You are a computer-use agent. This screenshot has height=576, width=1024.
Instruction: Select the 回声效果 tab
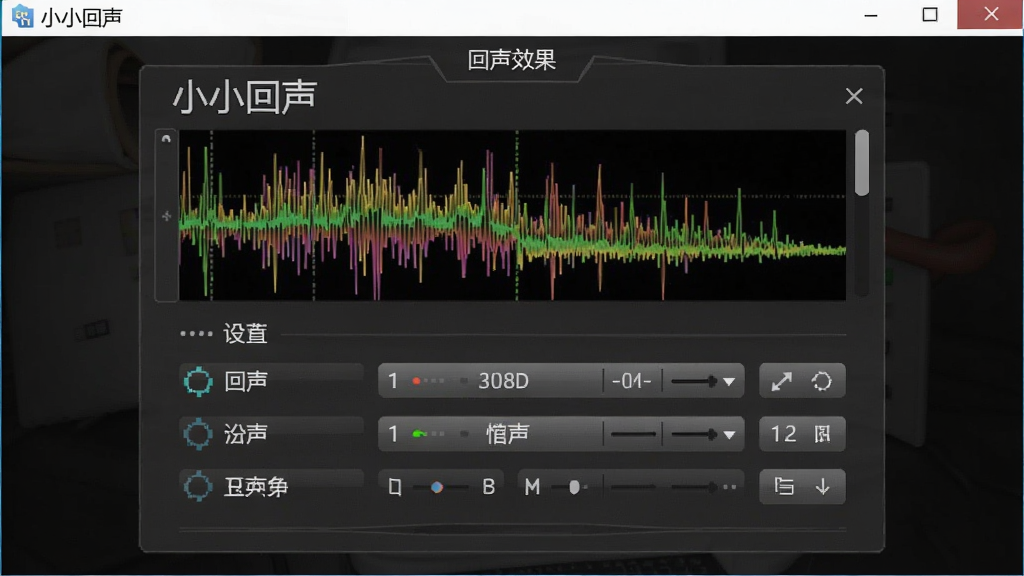pyautogui.click(x=512, y=60)
